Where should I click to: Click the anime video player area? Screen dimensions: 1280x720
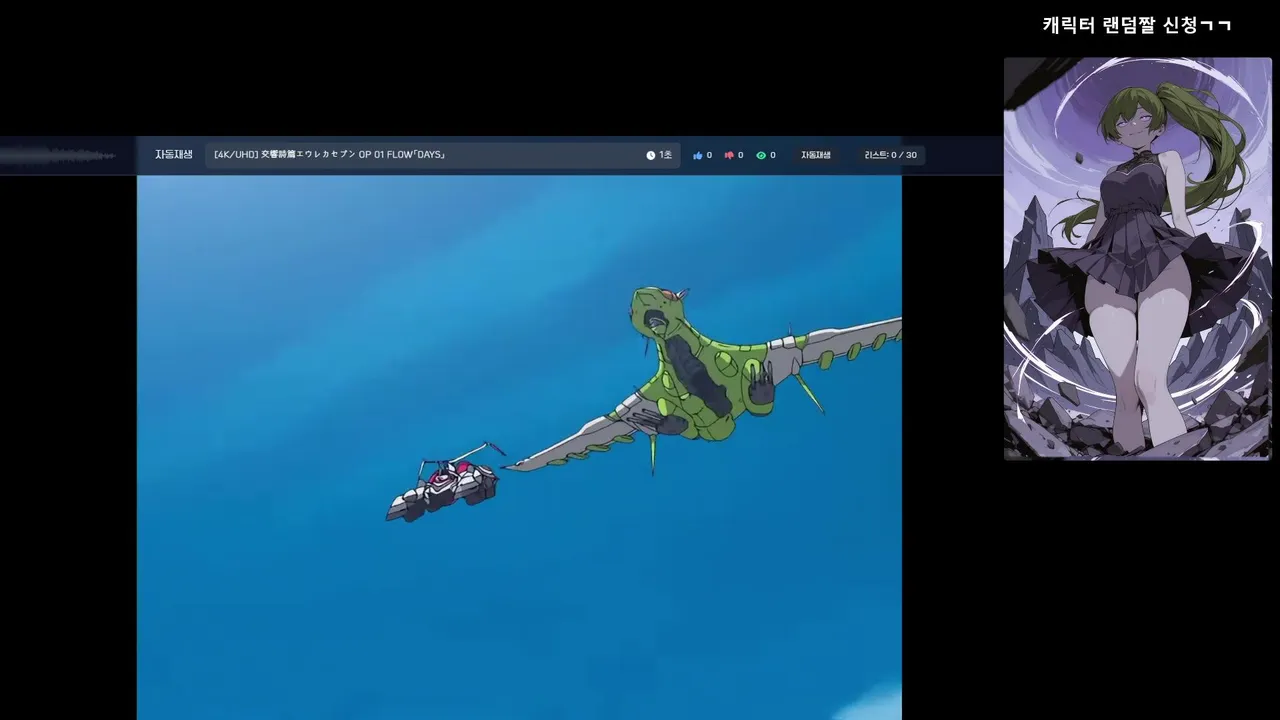(519, 447)
